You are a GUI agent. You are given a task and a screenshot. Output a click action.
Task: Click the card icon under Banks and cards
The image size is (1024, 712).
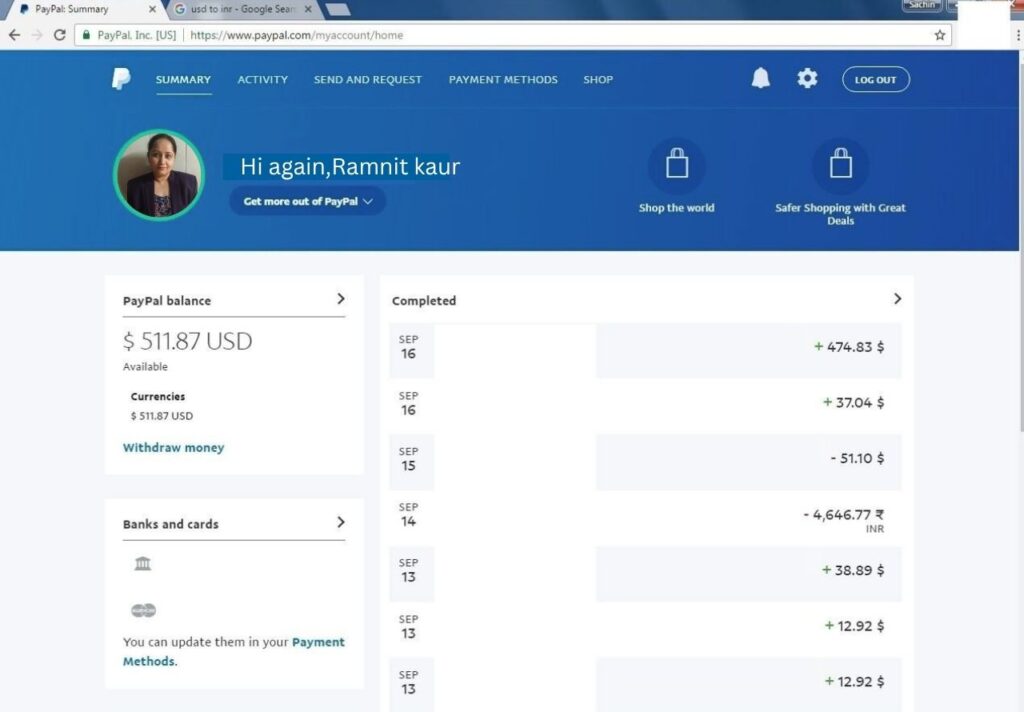point(143,610)
